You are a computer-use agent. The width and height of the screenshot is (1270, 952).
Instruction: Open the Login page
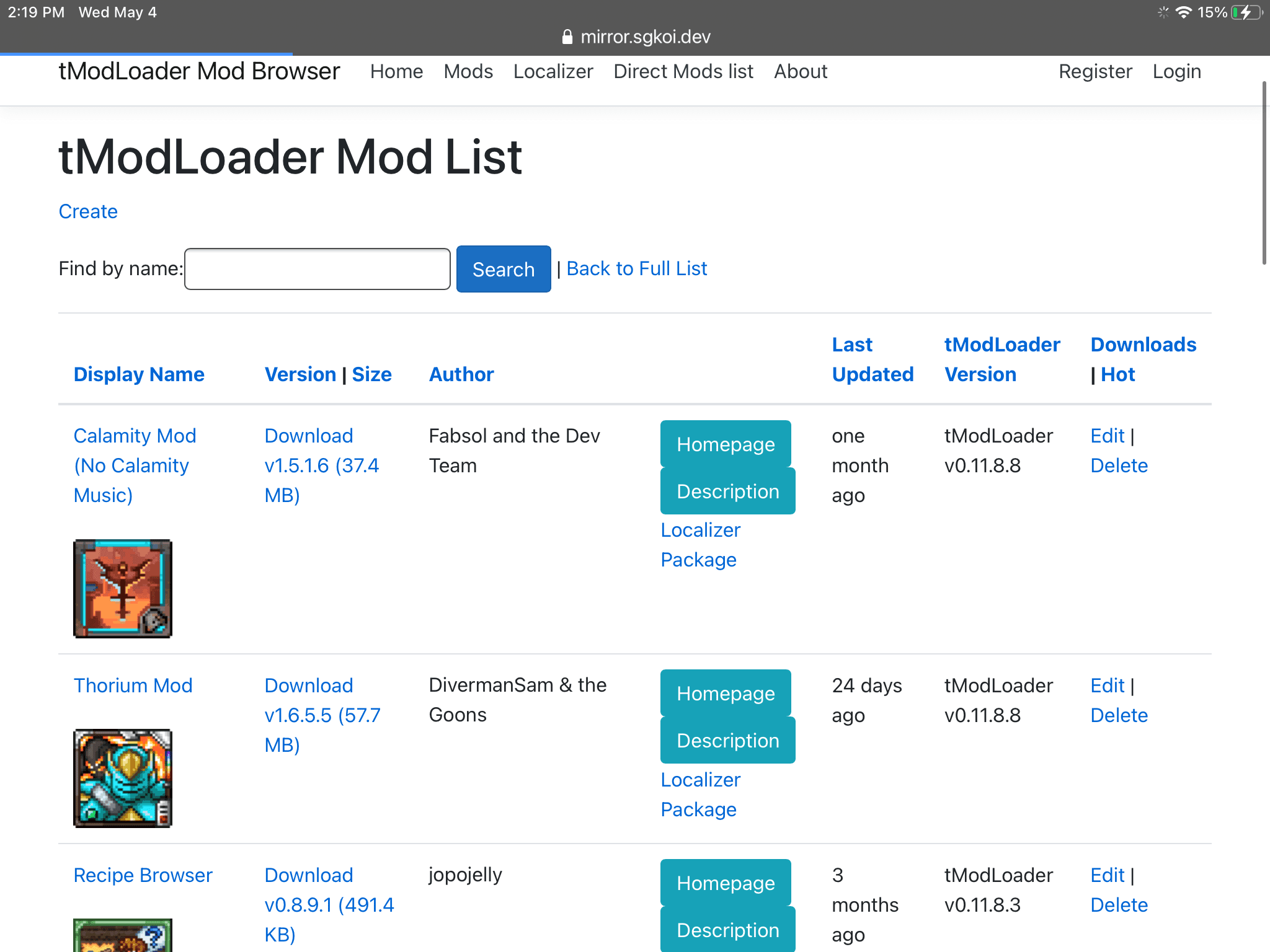1177,71
